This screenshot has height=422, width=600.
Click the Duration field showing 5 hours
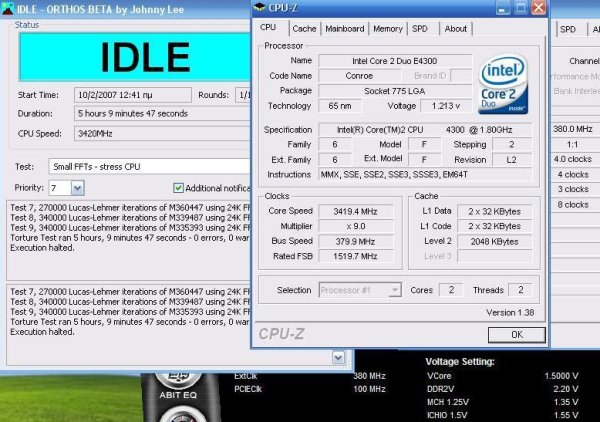coord(162,114)
